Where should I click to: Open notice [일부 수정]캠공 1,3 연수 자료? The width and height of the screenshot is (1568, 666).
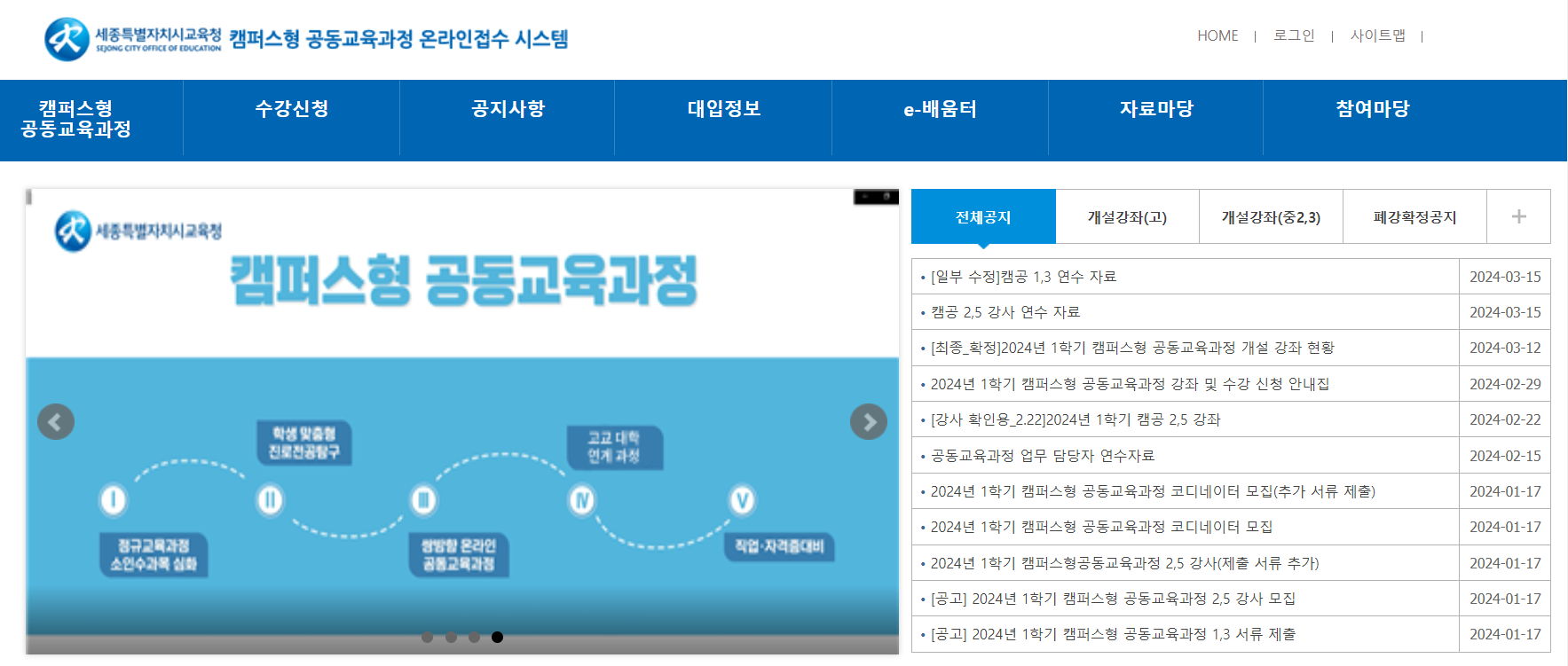tap(1023, 277)
